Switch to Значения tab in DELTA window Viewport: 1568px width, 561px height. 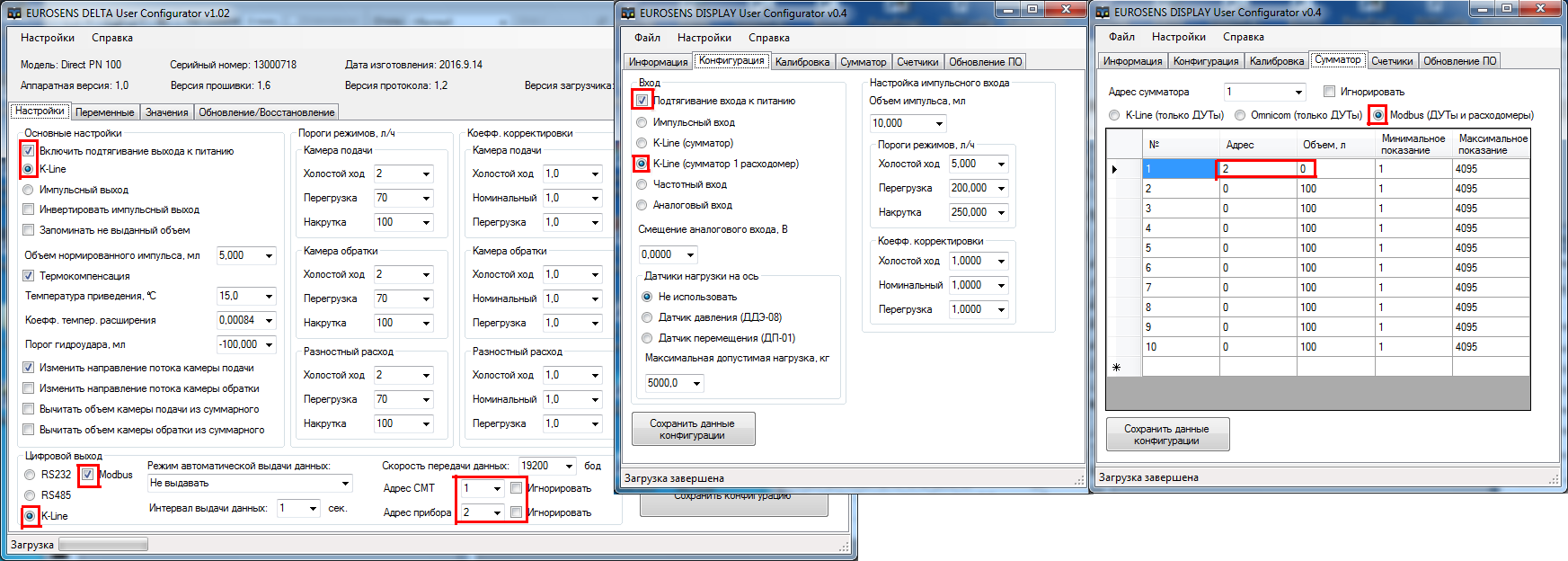click(167, 112)
